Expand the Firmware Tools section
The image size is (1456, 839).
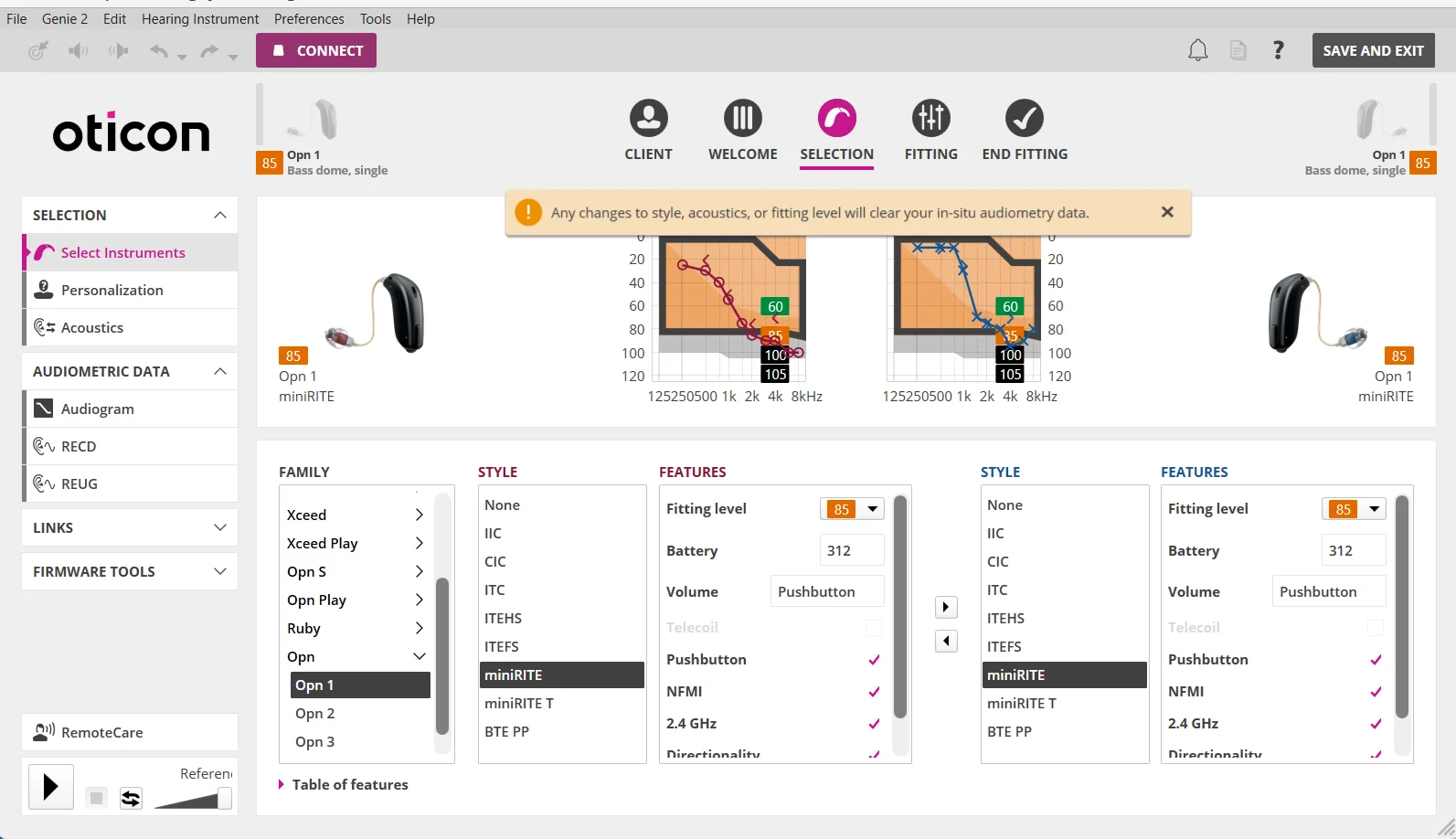[x=130, y=571]
